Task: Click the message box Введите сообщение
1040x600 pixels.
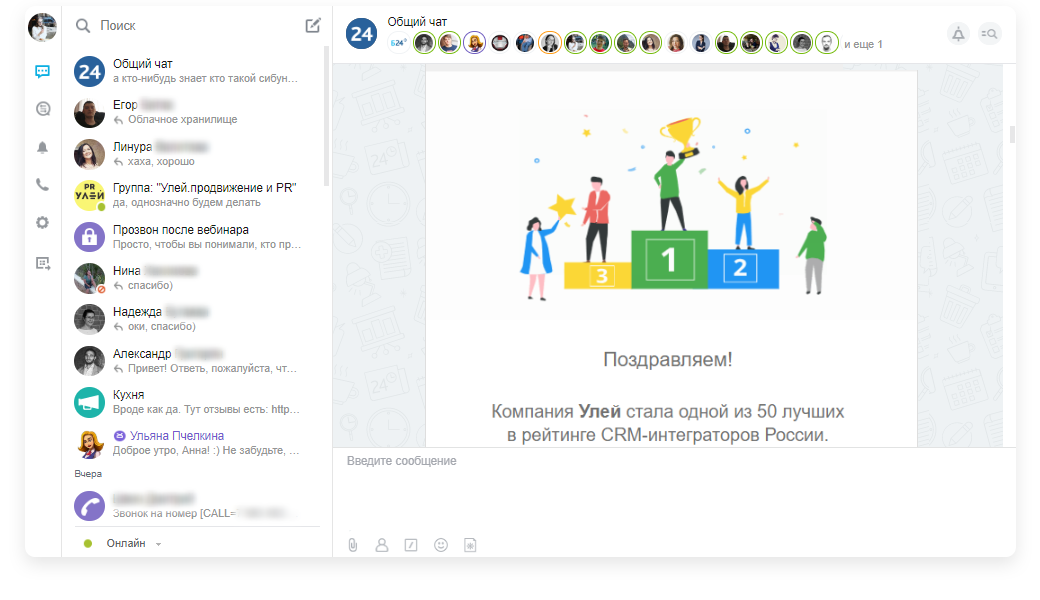Action: [674, 489]
